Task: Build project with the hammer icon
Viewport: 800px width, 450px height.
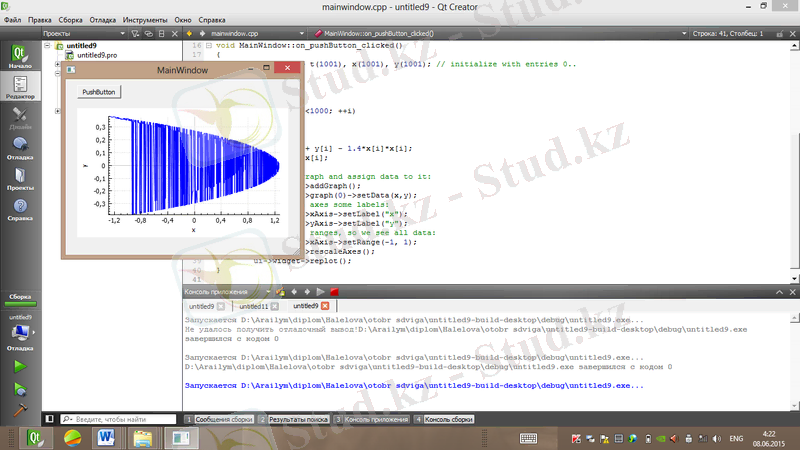Action: click(x=19, y=409)
